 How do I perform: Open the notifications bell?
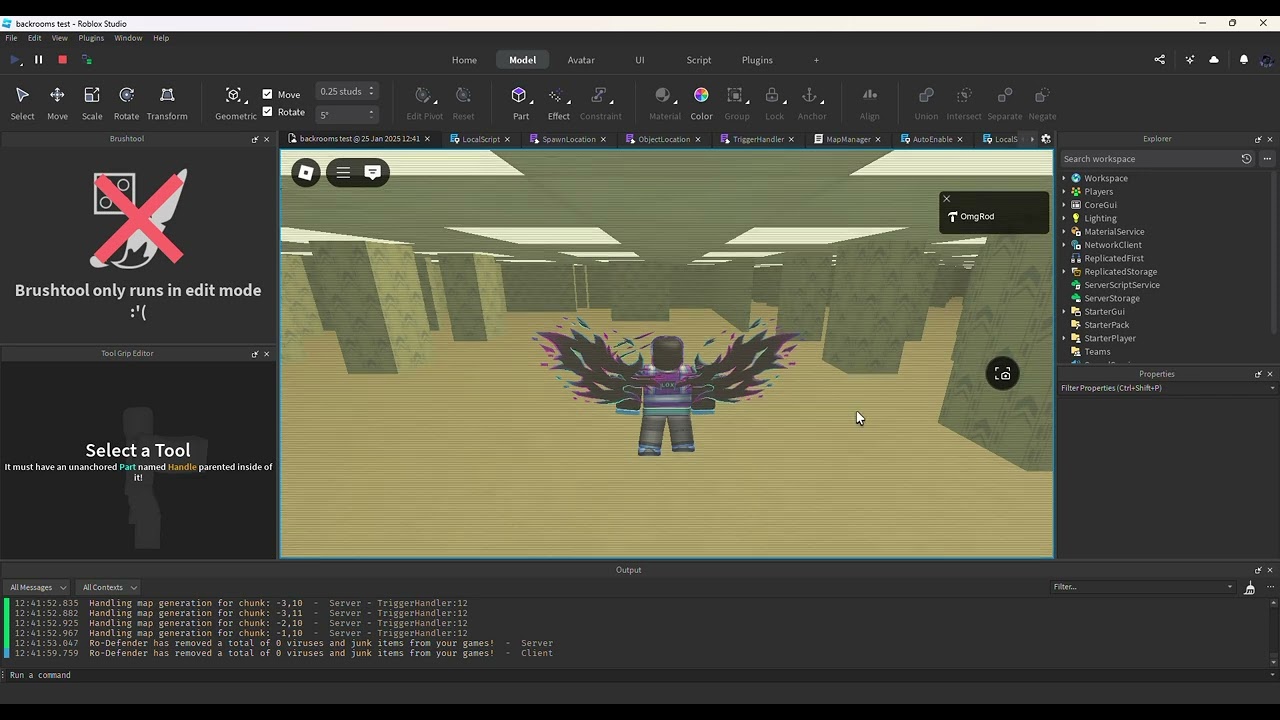click(x=1244, y=60)
